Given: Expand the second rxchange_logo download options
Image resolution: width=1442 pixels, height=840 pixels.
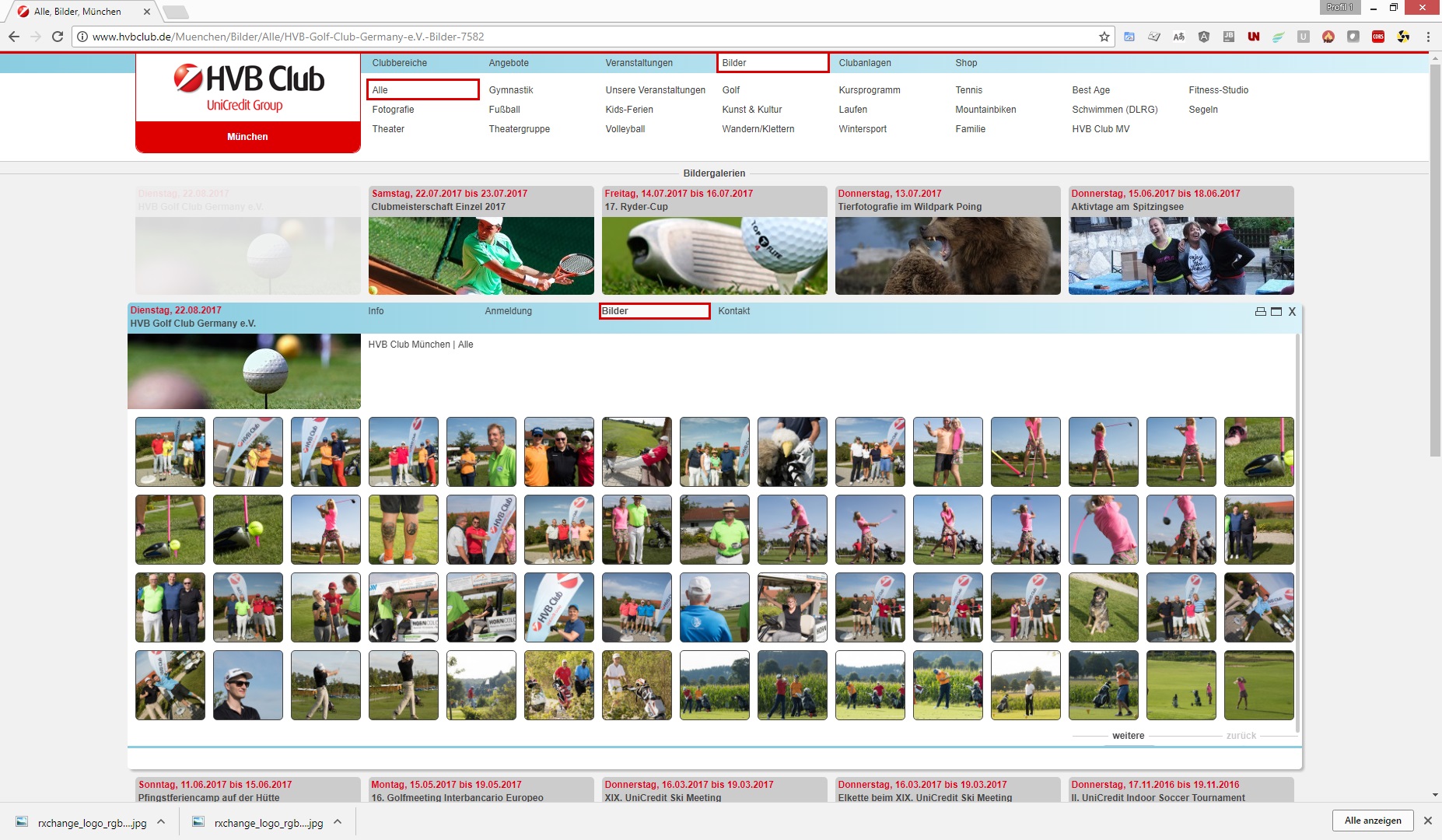Looking at the screenshot, I should point(338,821).
